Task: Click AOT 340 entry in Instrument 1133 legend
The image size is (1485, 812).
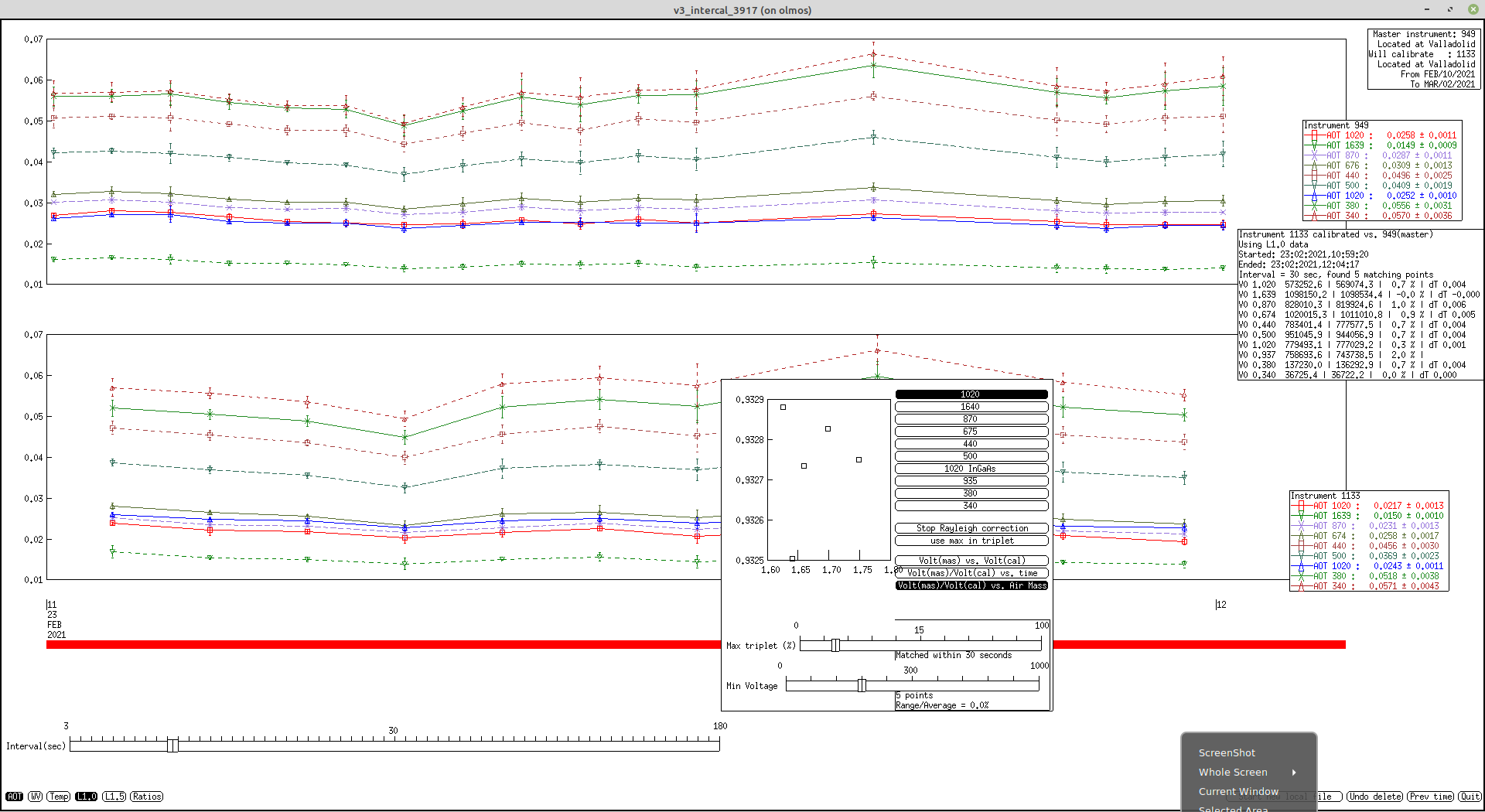Action: point(1367,586)
